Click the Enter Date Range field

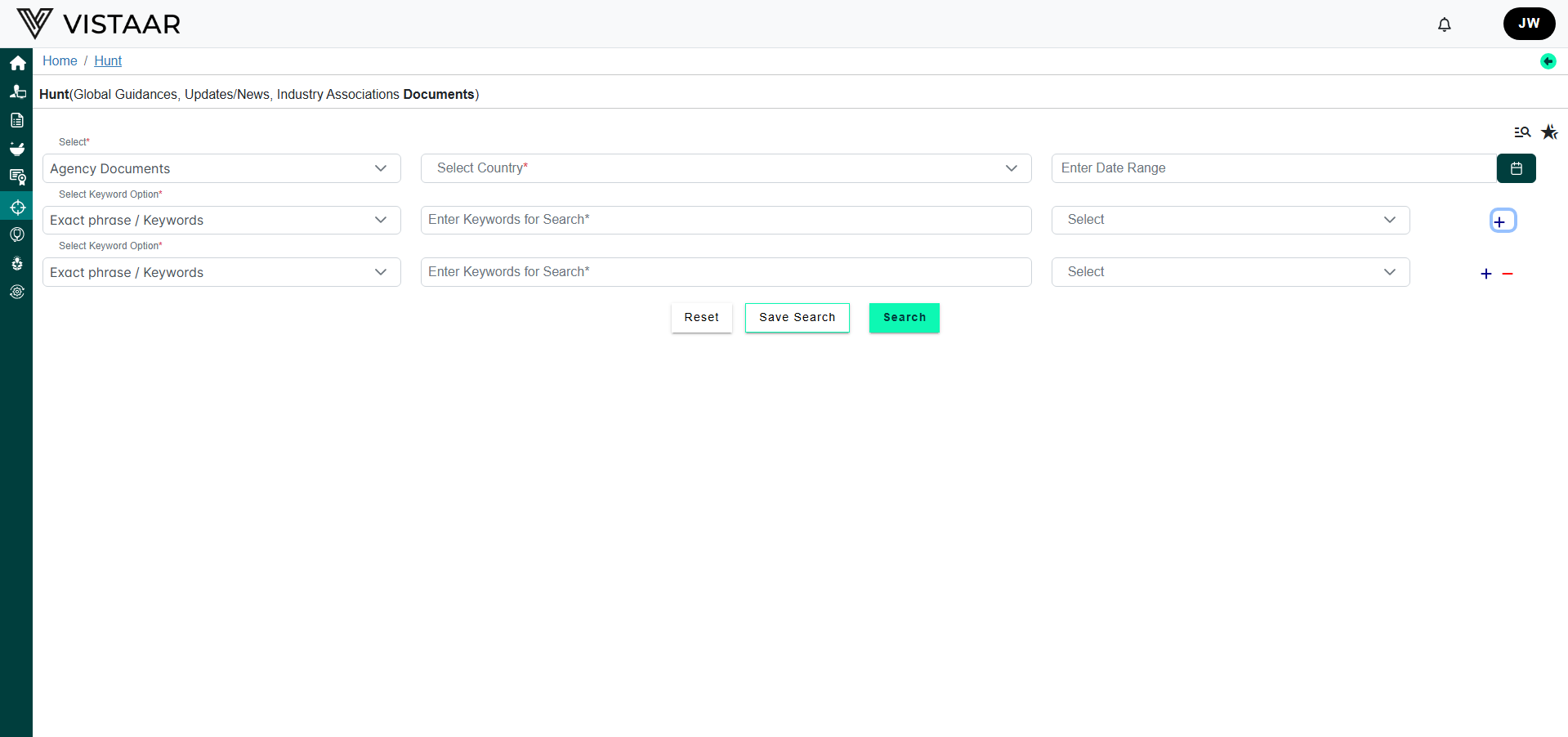tap(1273, 168)
